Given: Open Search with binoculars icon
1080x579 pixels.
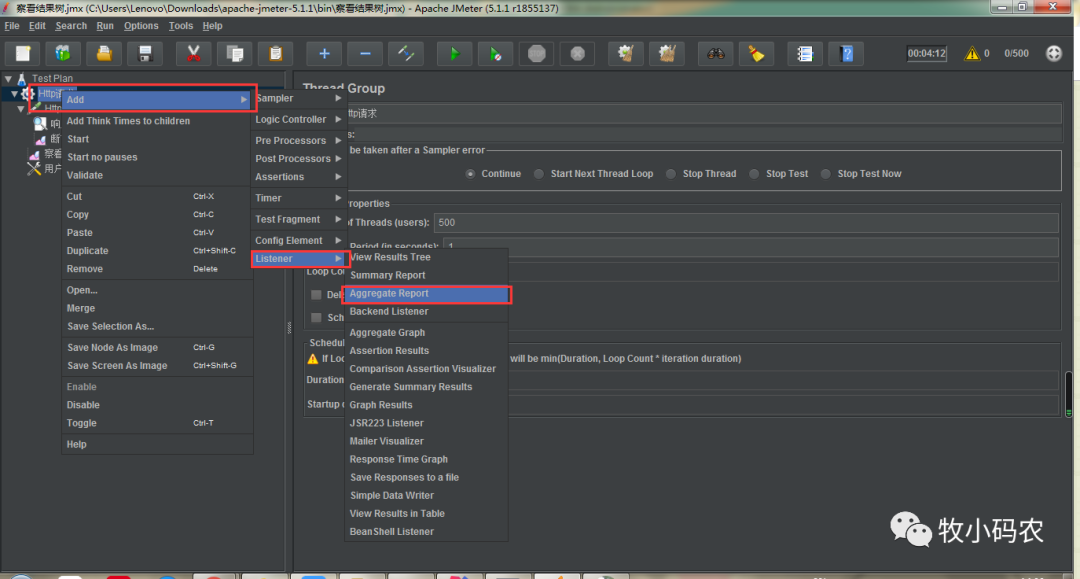Looking at the screenshot, I should point(716,54).
